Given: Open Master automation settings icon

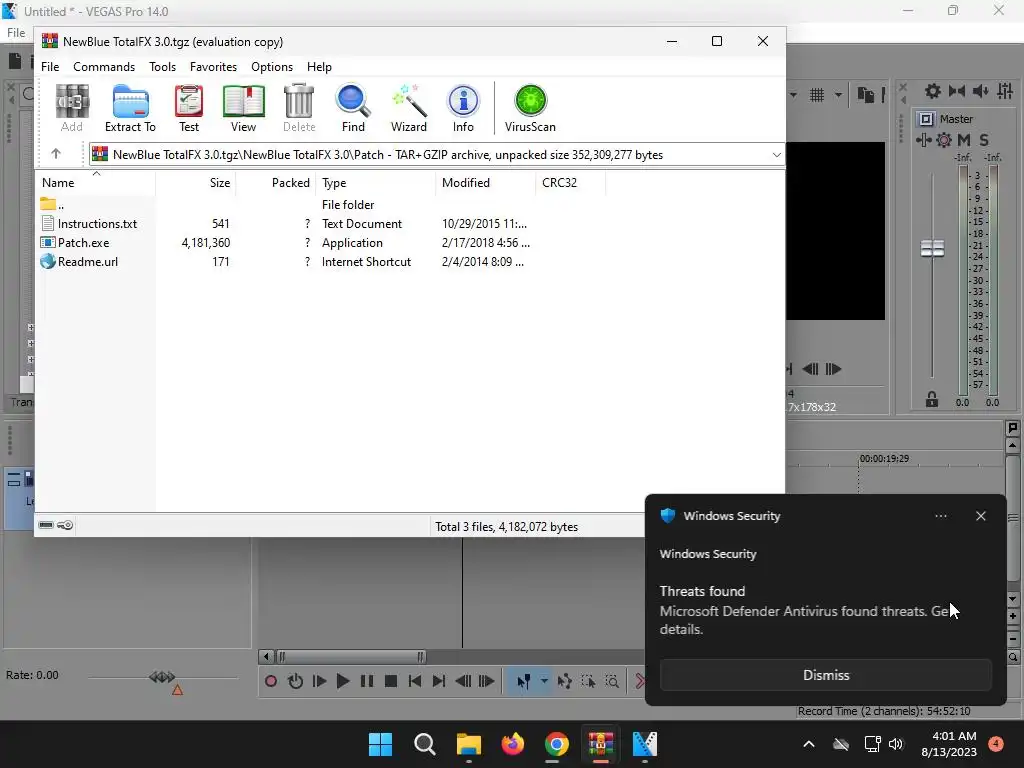Looking at the screenshot, I should pos(944,140).
